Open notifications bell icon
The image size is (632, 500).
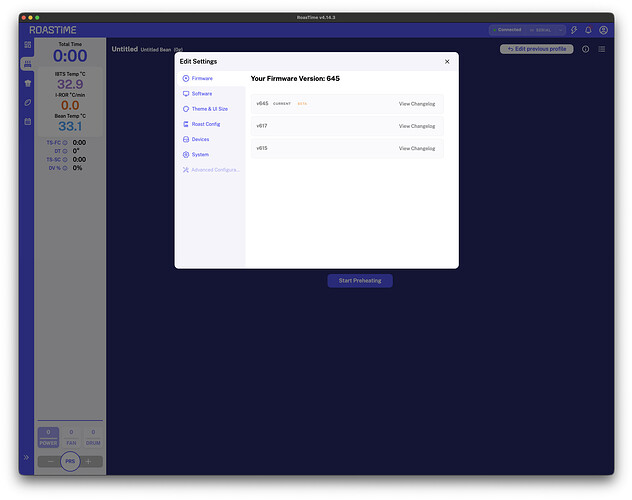click(x=588, y=30)
